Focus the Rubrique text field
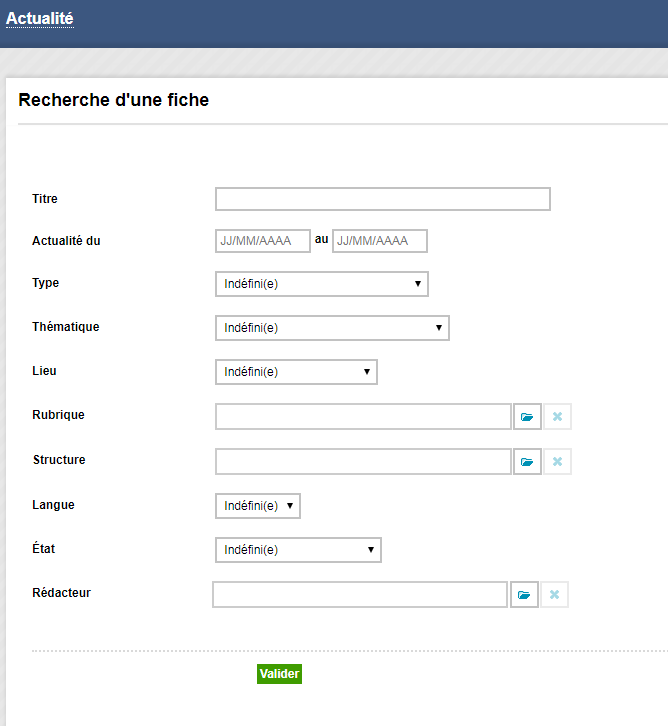 point(363,417)
